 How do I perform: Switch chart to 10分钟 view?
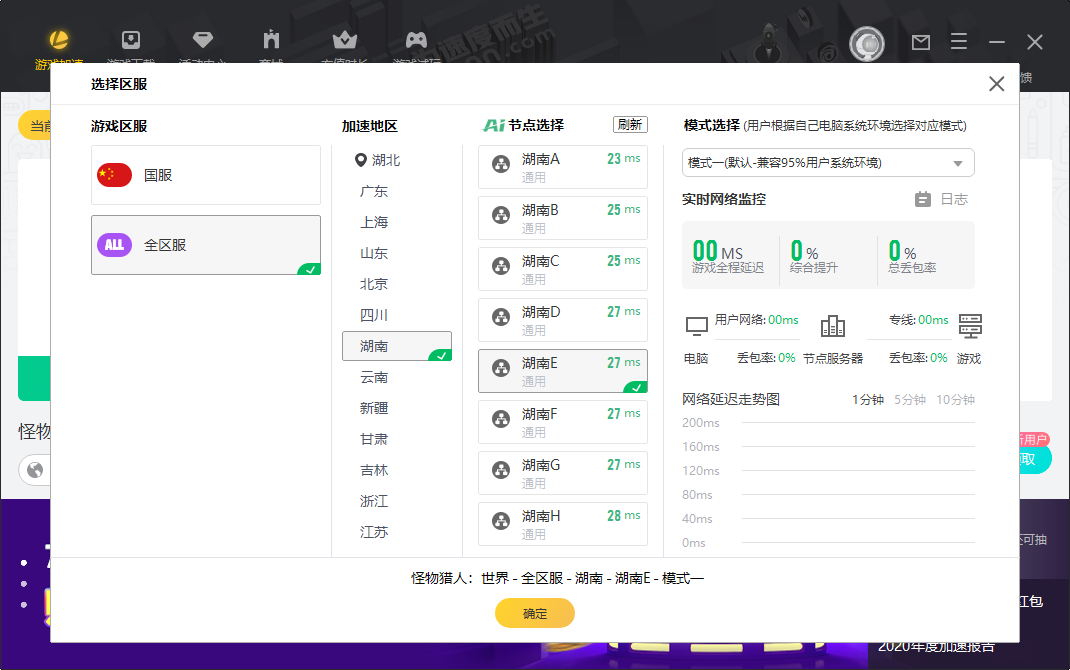click(x=955, y=400)
